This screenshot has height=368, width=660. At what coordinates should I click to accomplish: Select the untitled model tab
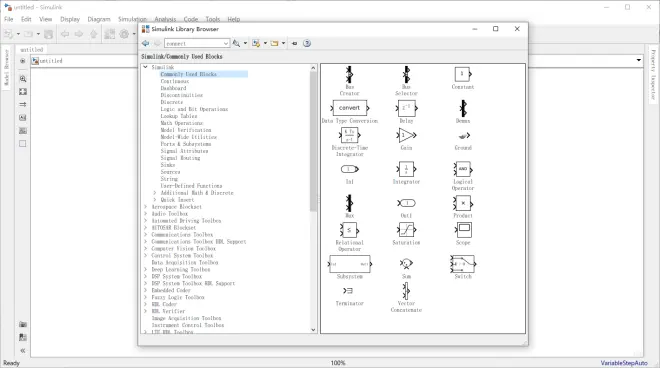coord(32,50)
